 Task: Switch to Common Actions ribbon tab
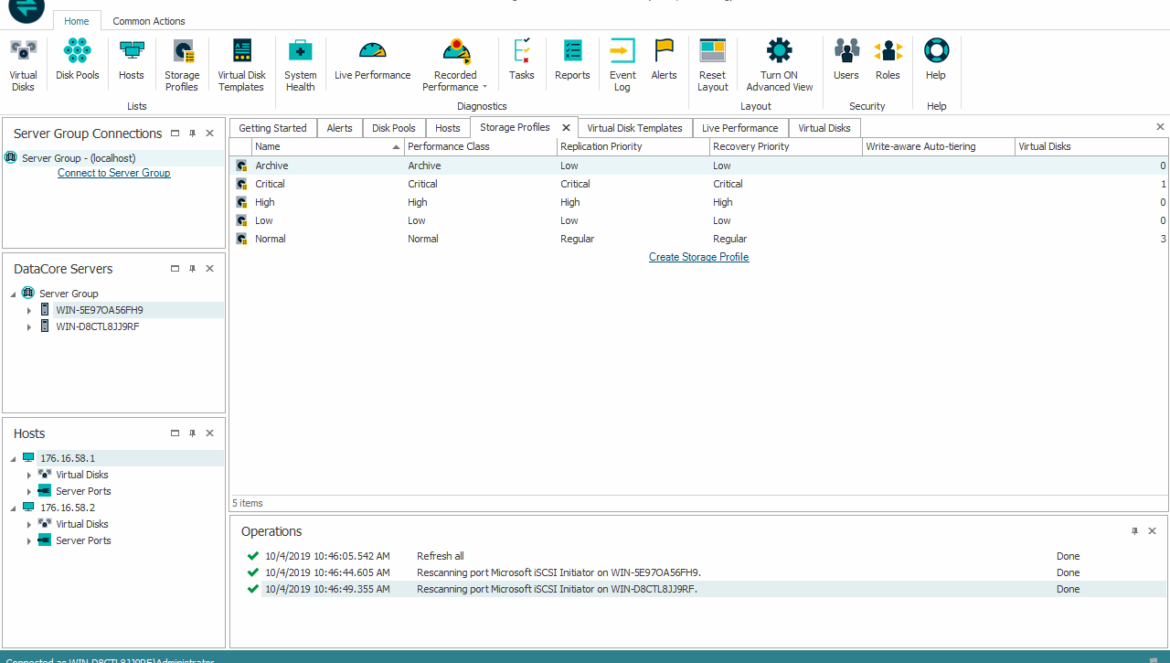(148, 21)
